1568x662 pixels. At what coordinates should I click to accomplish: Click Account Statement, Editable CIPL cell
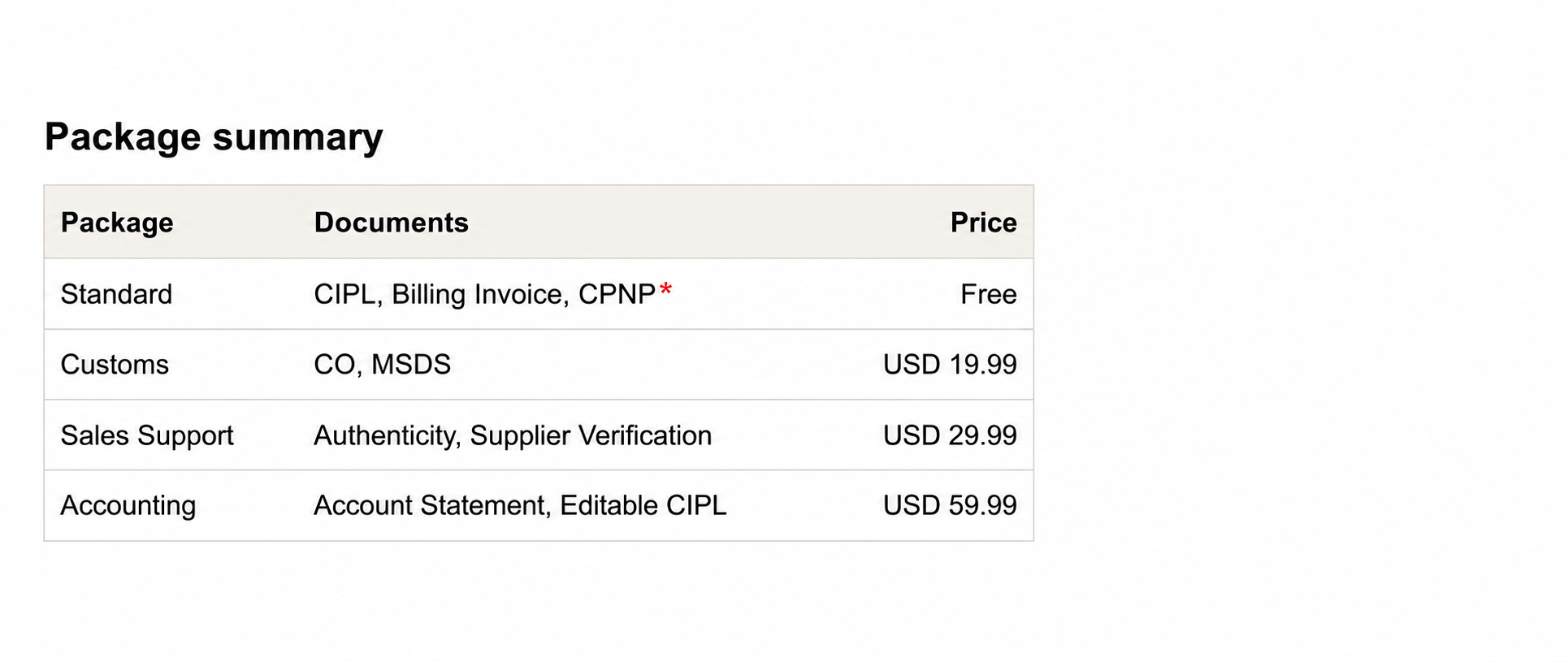coord(520,505)
